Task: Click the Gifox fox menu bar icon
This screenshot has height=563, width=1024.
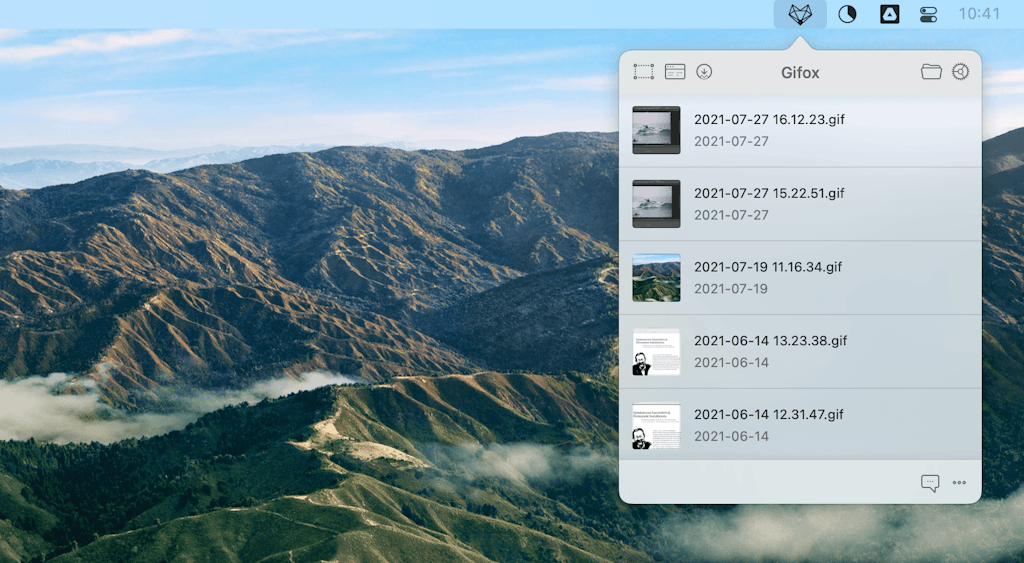Action: click(x=800, y=14)
